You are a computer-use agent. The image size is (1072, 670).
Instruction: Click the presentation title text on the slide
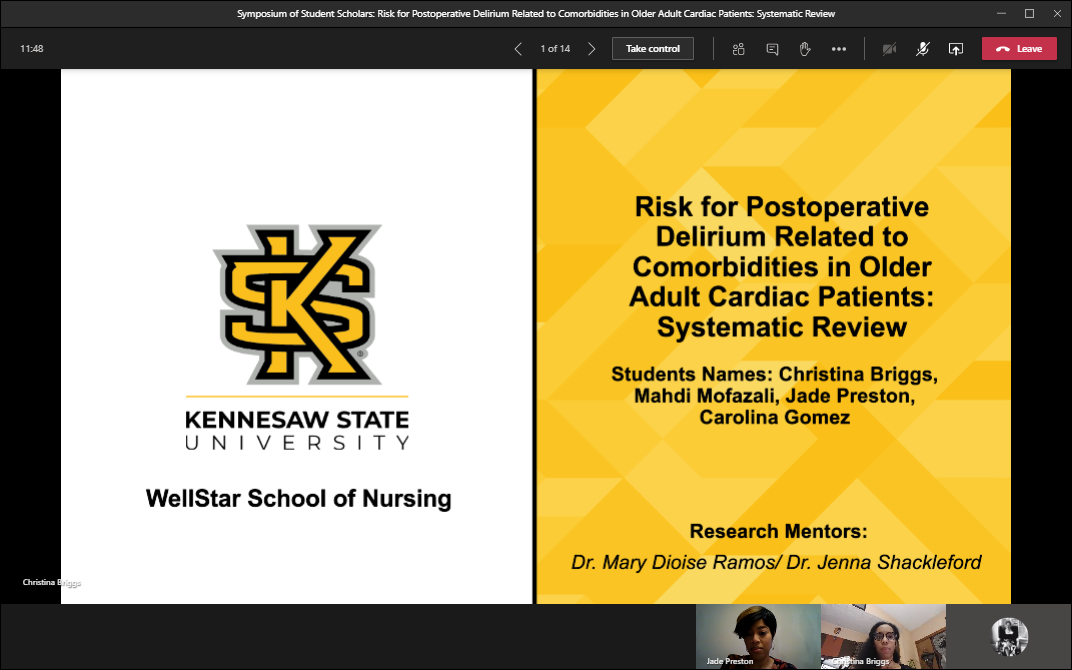click(x=781, y=266)
